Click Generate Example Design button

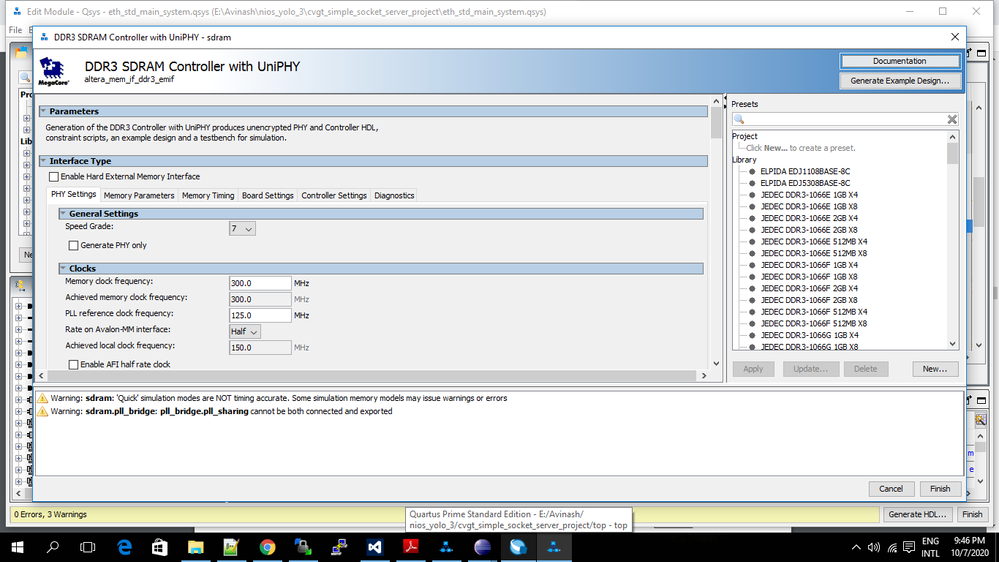click(x=900, y=81)
